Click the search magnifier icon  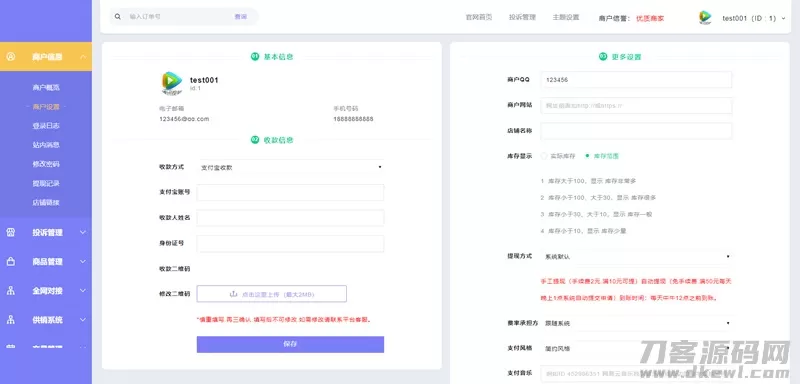[118, 17]
